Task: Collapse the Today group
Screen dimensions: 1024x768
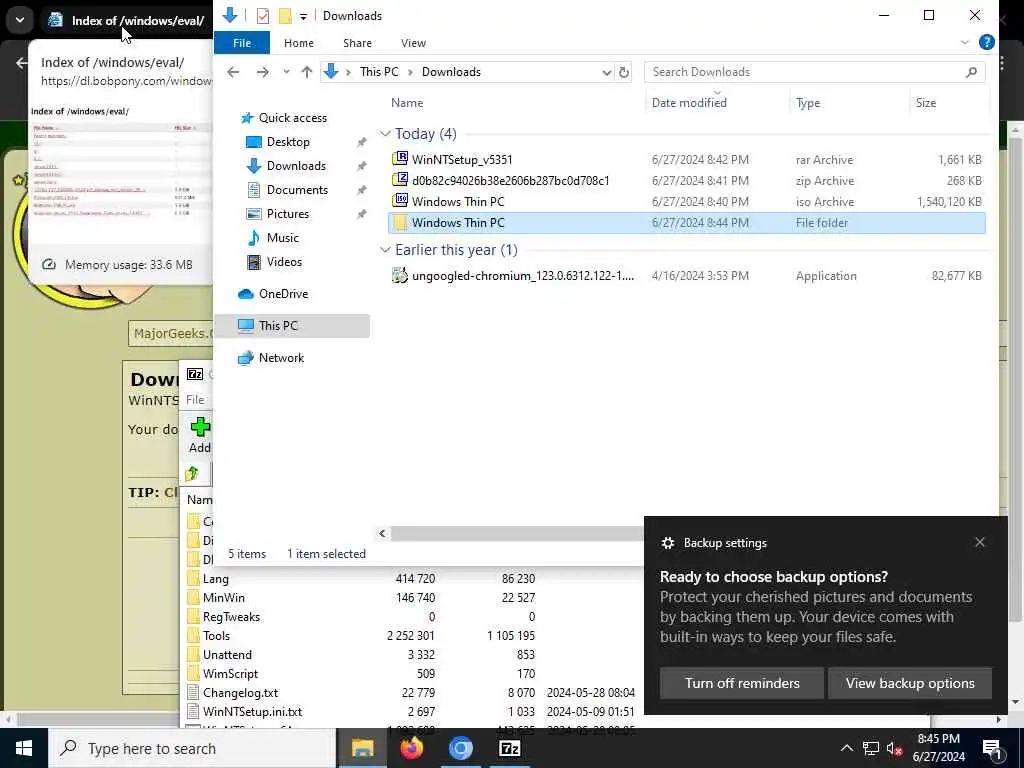Action: click(x=385, y=134)
